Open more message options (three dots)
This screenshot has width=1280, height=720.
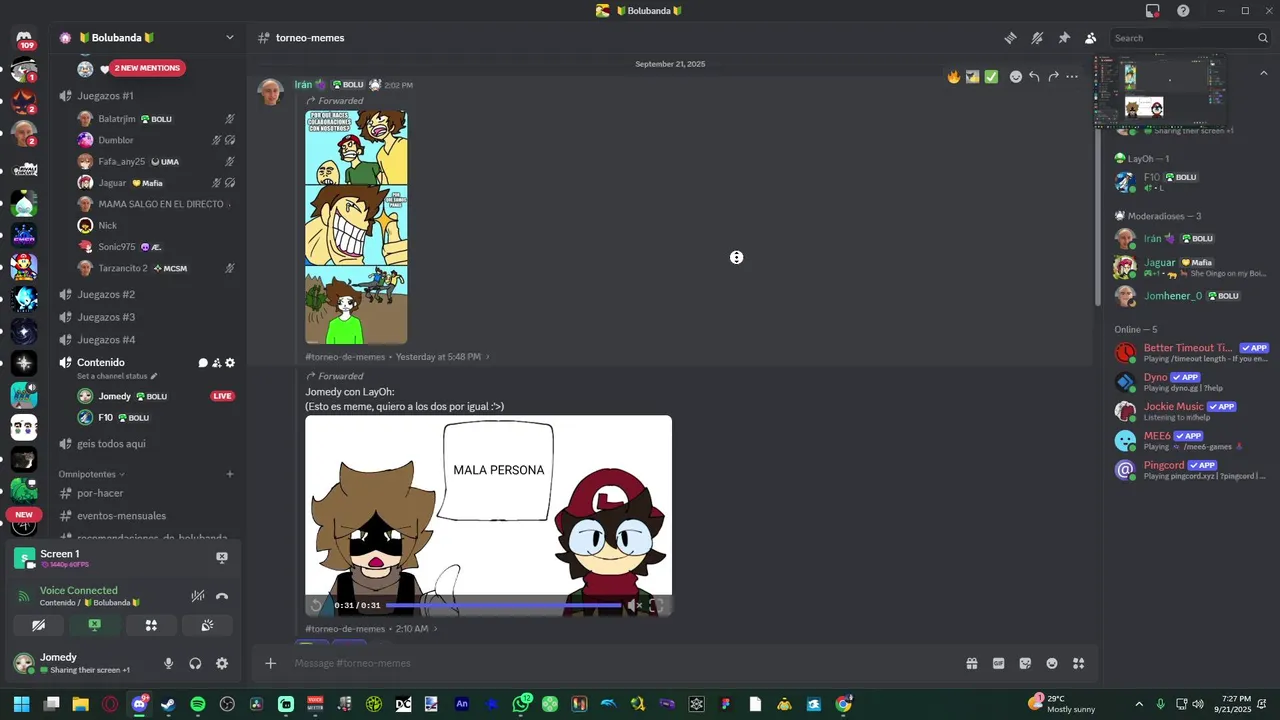coord(1072,77)
